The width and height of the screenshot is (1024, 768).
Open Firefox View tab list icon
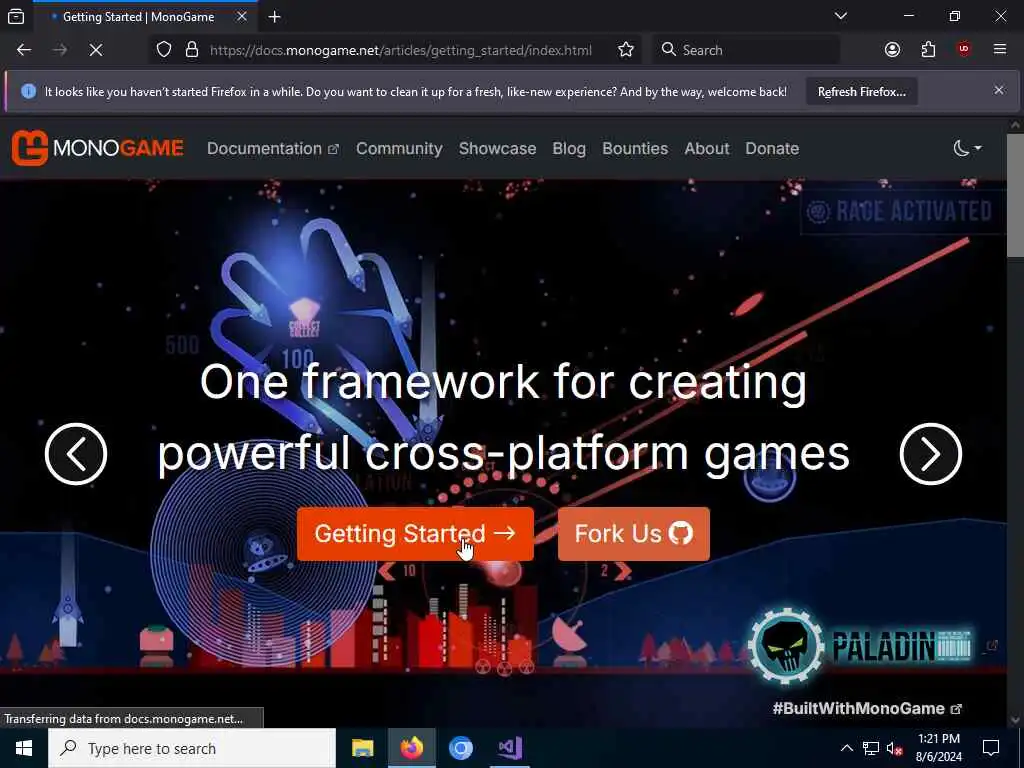[x=16, y=17]
